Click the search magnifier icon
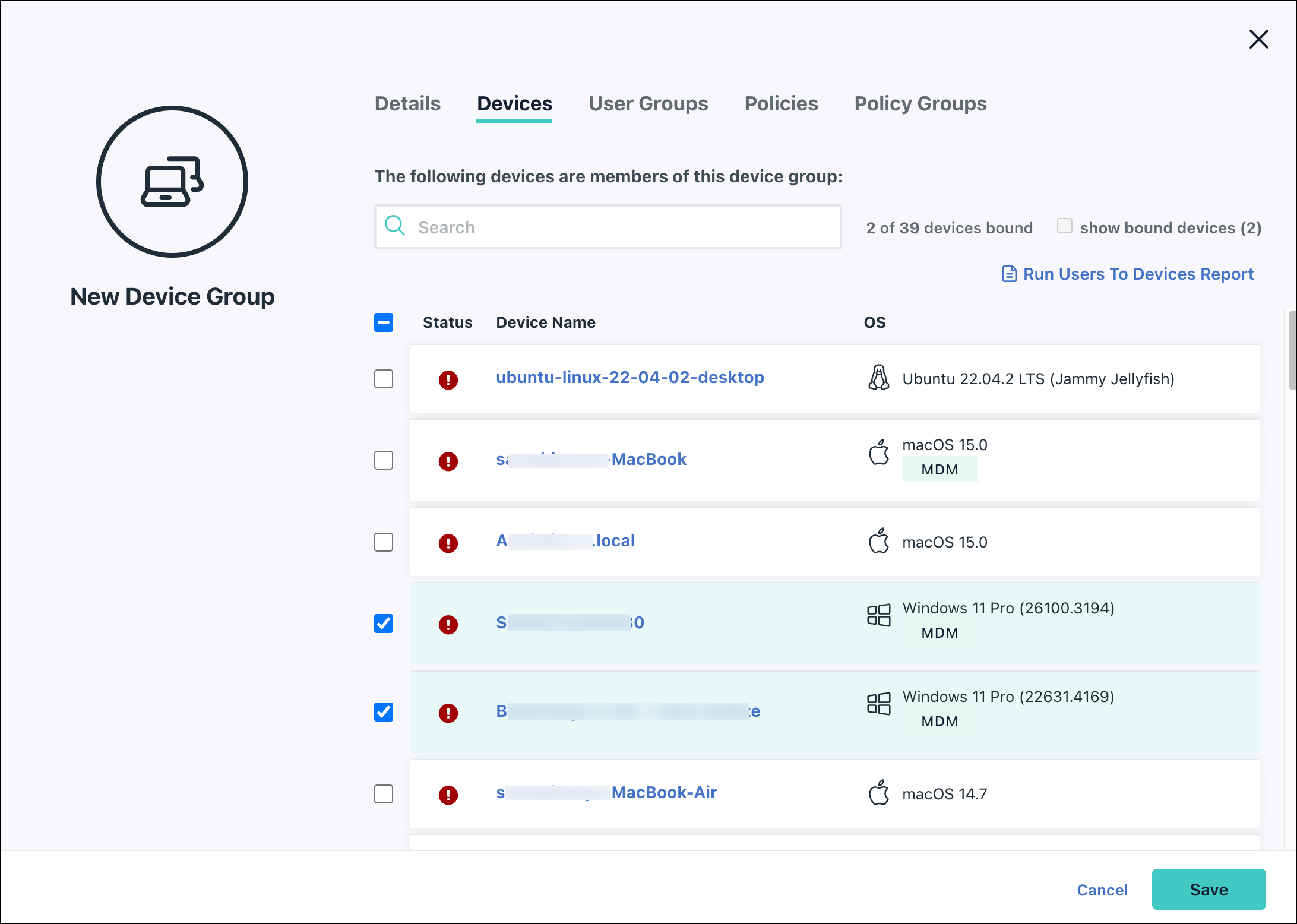The height and width of the screenshot is (924, 1297). [x=394, y=226]
